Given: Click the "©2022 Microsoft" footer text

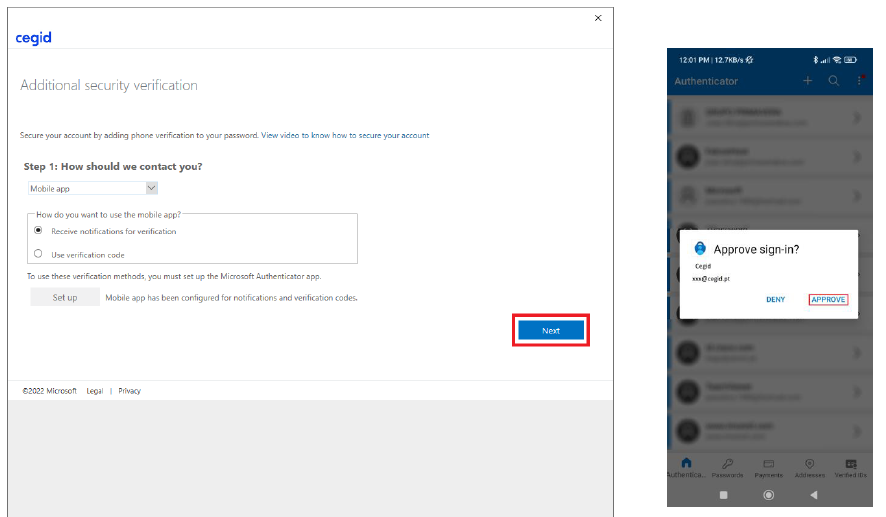Looking at the screenshot, I should coord(50,391).
